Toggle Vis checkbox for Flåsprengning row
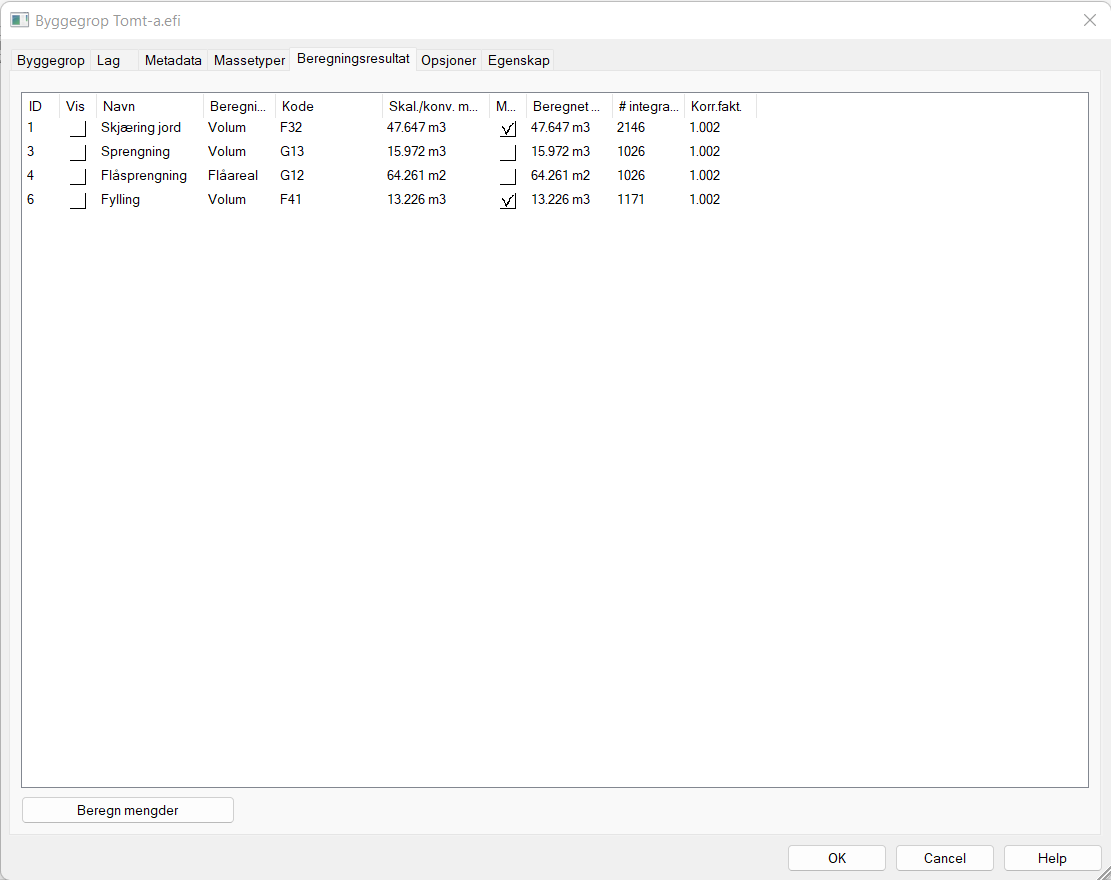The height and width of the screenshot is (880, 1111). pyautogui.click(x=78, y=176)
